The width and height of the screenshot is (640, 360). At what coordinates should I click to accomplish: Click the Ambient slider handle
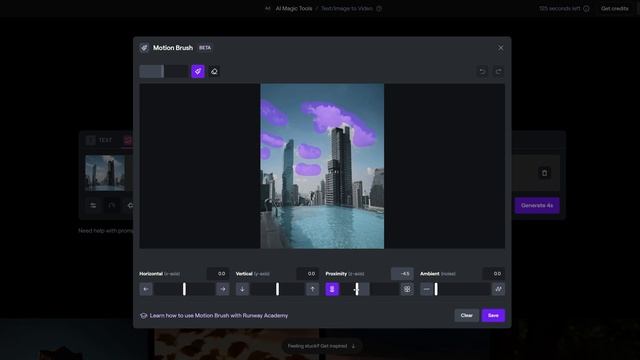436,289
